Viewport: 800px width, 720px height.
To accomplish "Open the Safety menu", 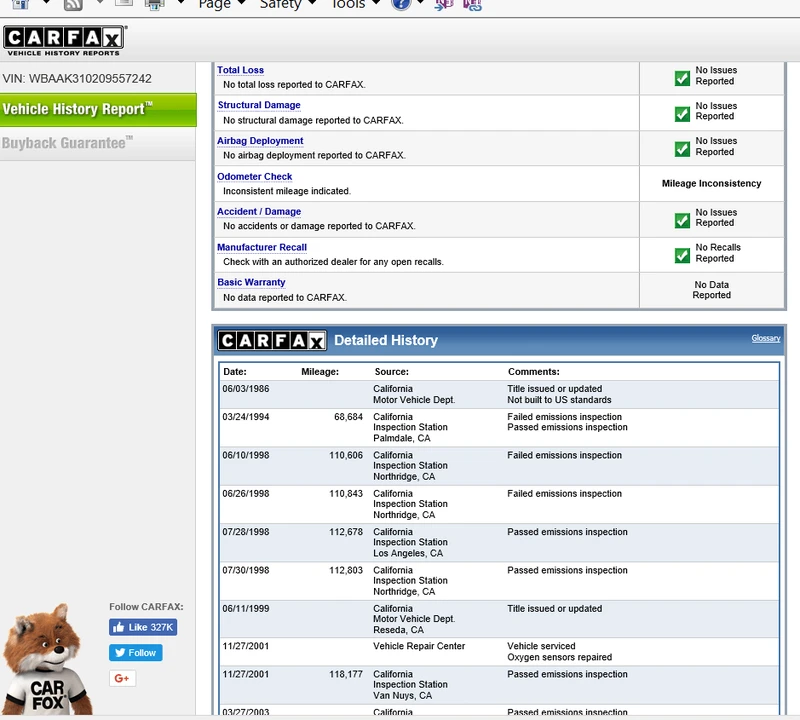I will (280, 4).
